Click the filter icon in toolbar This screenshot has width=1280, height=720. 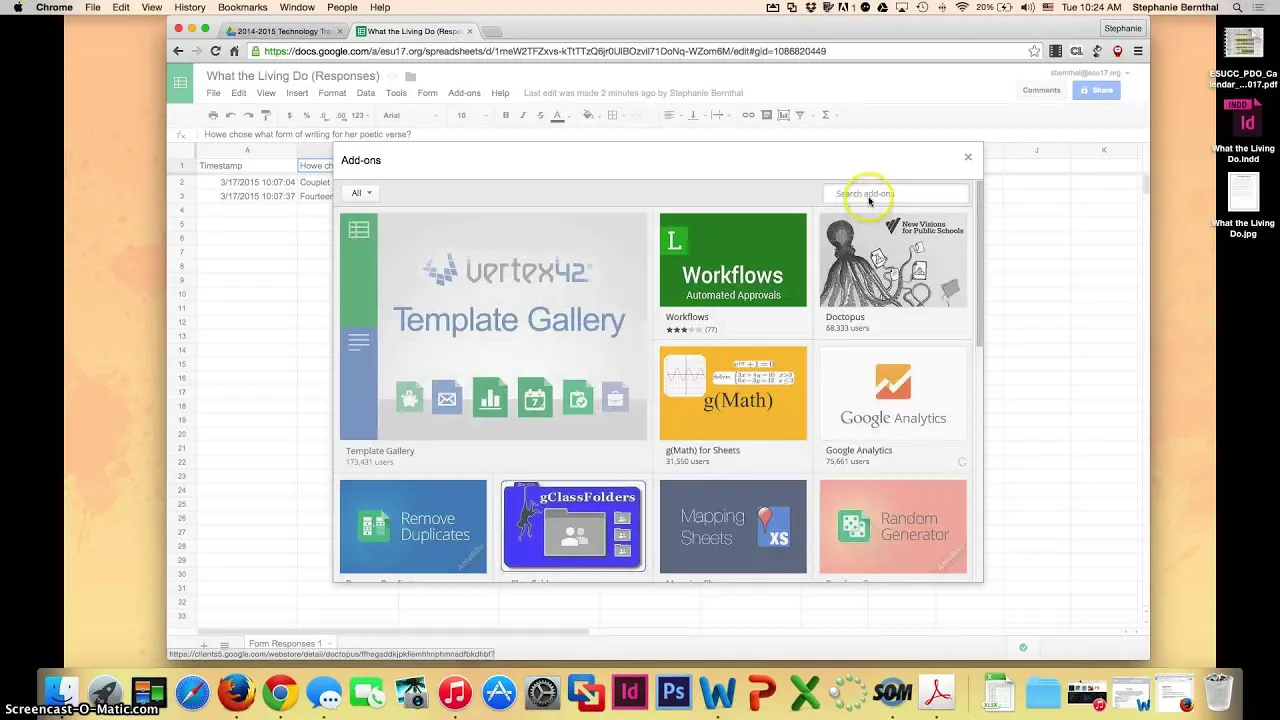(800, 115)
